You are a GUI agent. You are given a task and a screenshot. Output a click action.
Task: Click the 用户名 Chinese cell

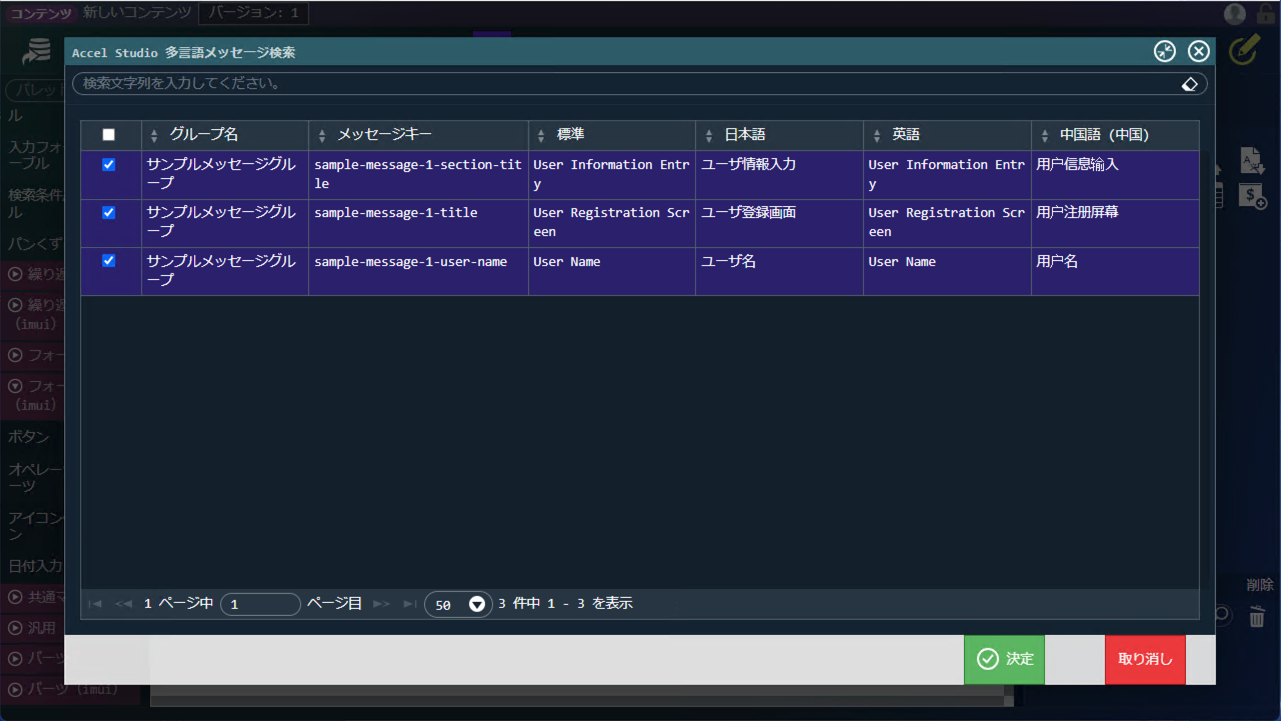click(1115, 271)
